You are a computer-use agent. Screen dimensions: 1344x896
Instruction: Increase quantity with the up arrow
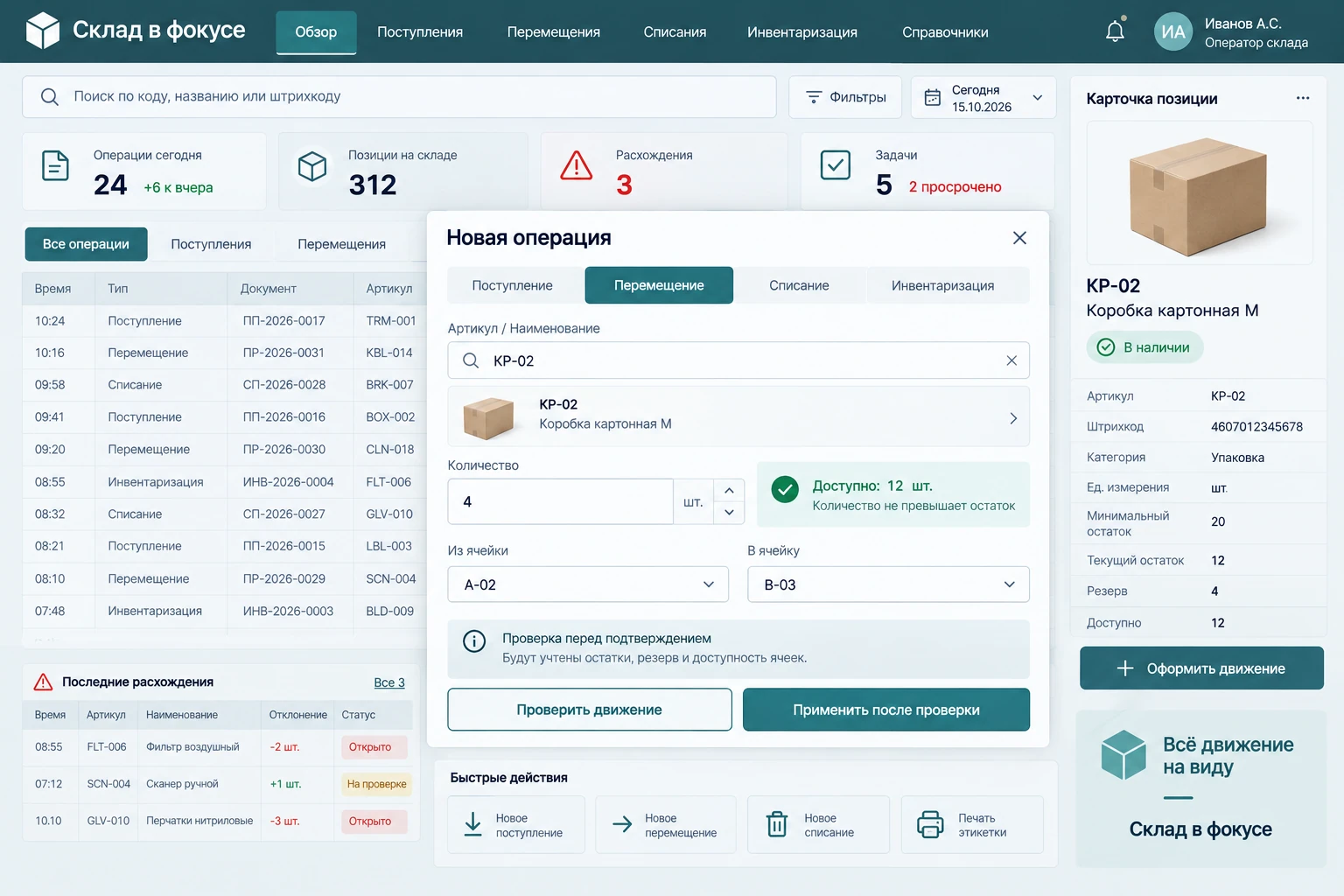(x=729, y=490)
